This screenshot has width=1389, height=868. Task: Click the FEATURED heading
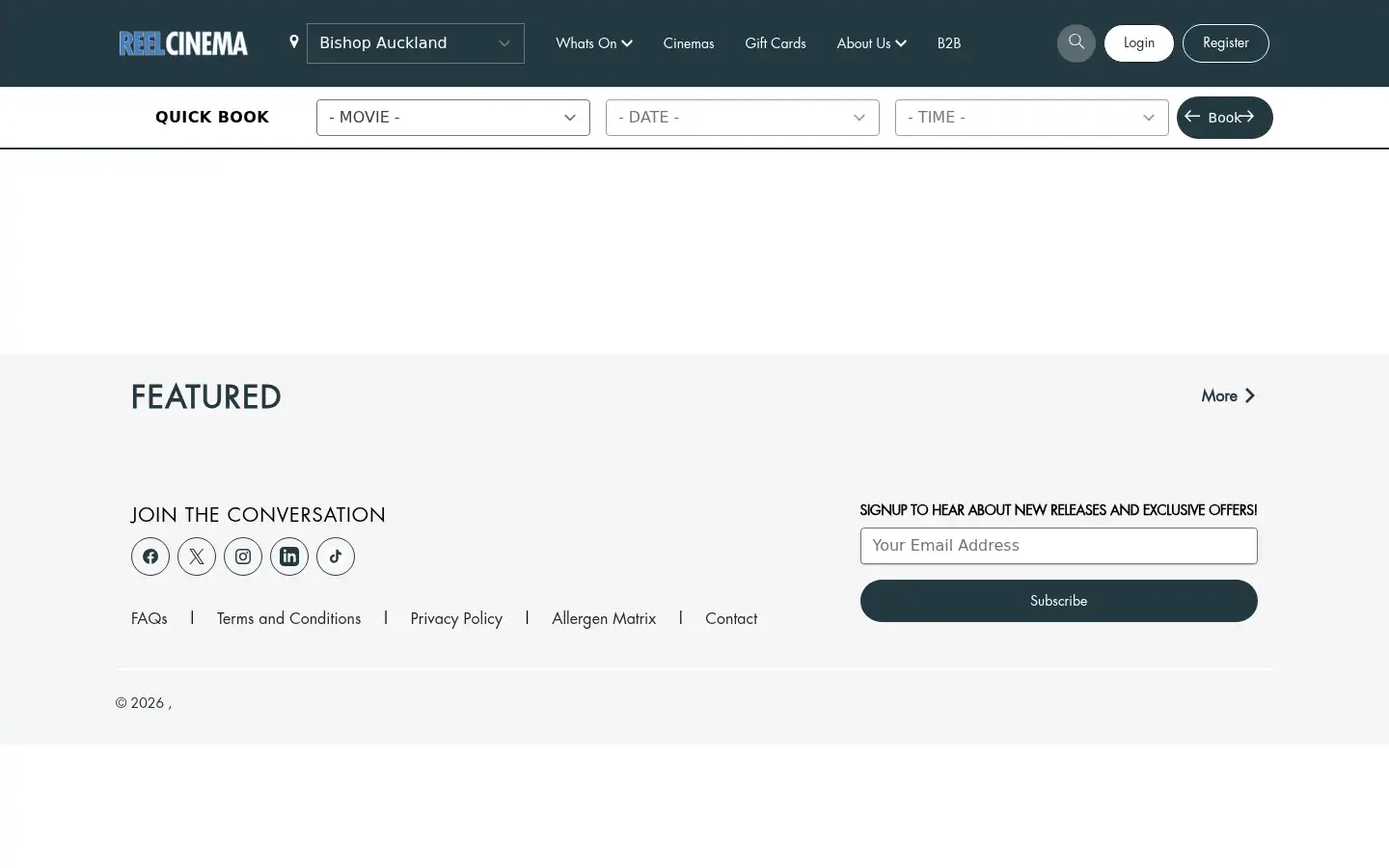tap(206, 396)
